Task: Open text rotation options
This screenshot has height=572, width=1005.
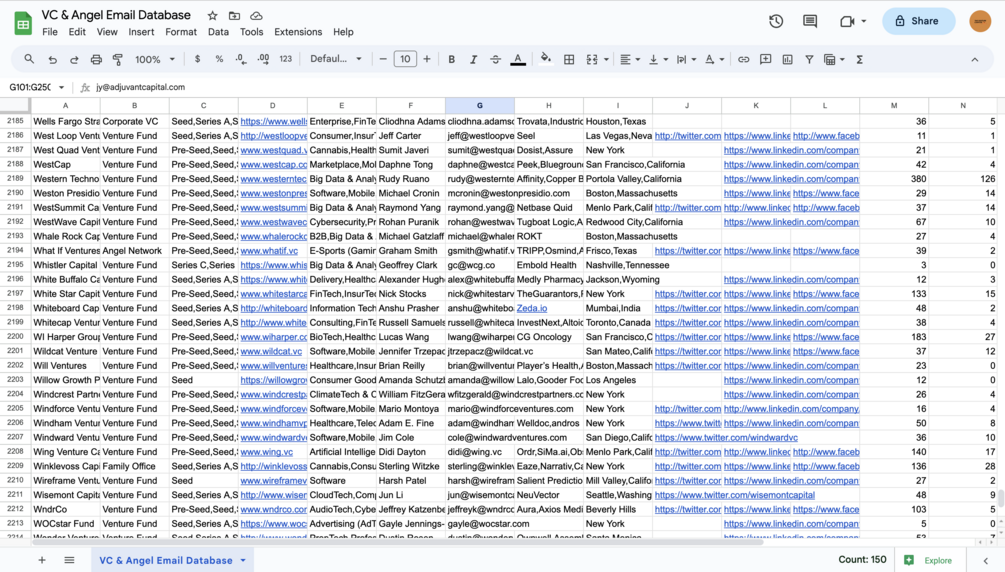Action: pos(714,59)
